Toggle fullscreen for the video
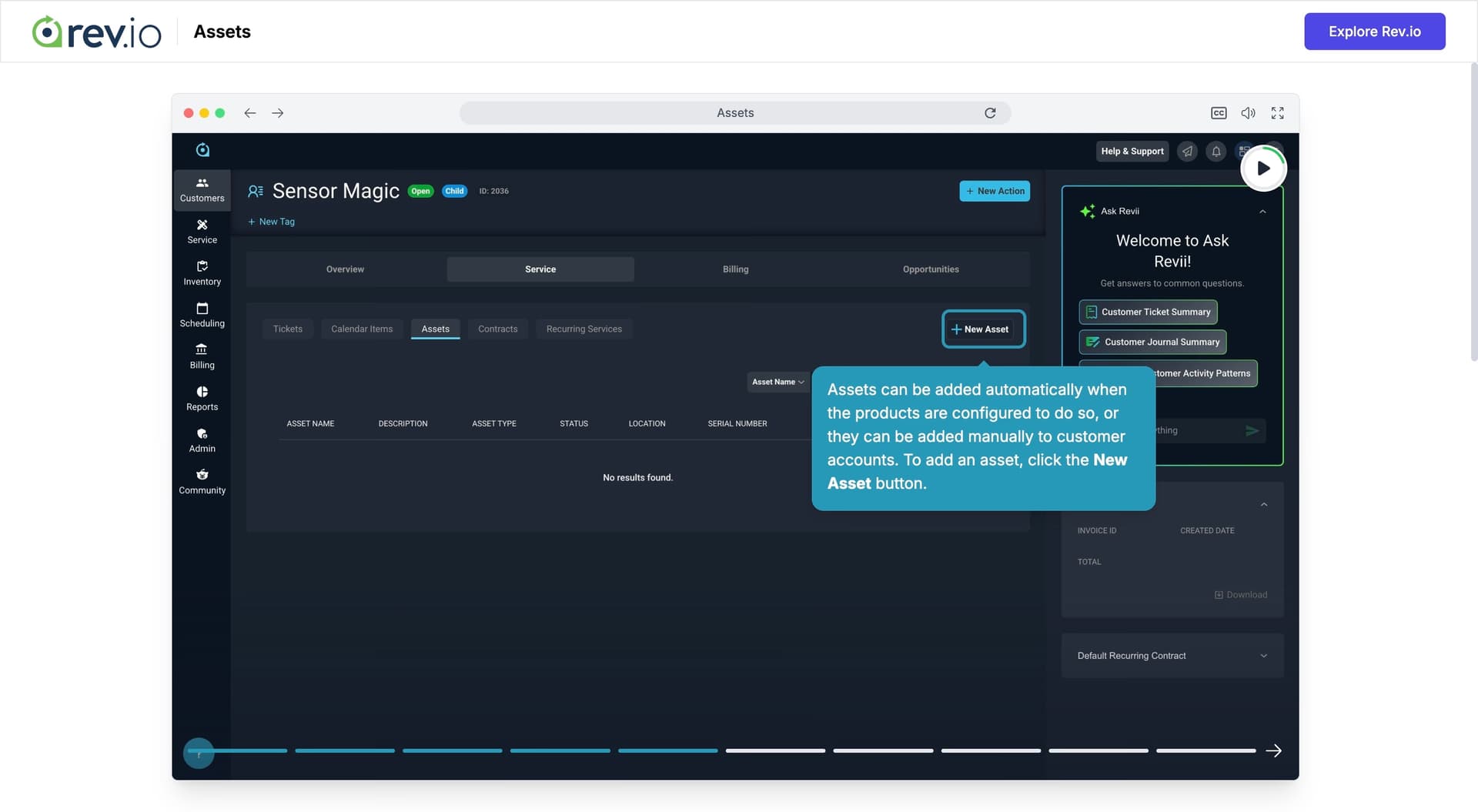The height and width of the screenshot is (812, 1478). (x=1277, y=112)
